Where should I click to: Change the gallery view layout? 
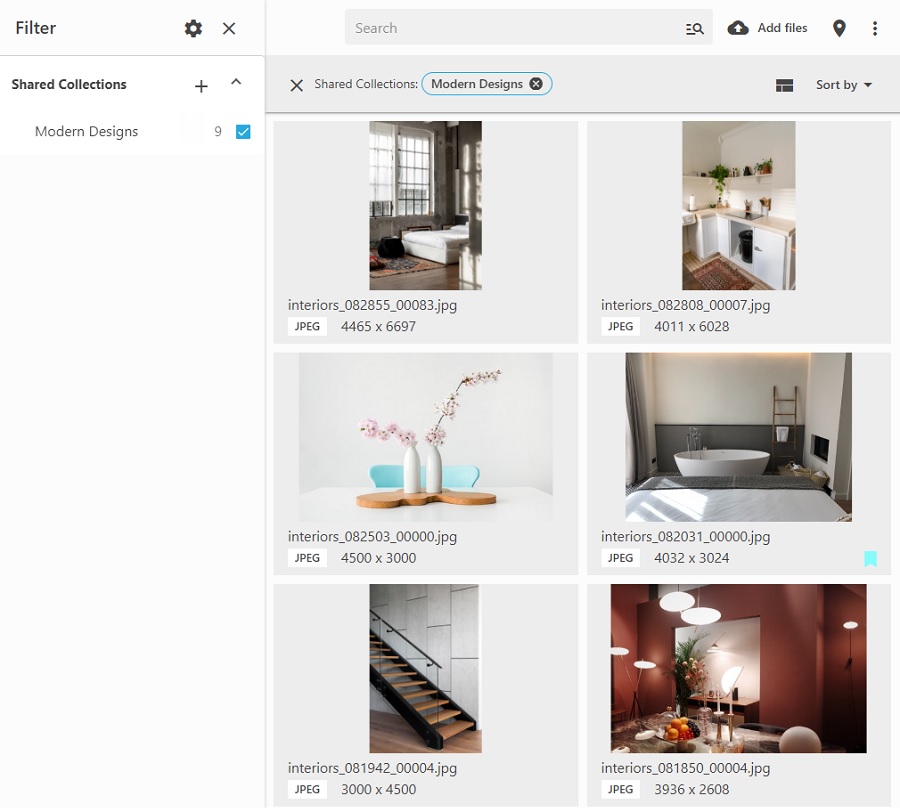(x=784, y=86)
